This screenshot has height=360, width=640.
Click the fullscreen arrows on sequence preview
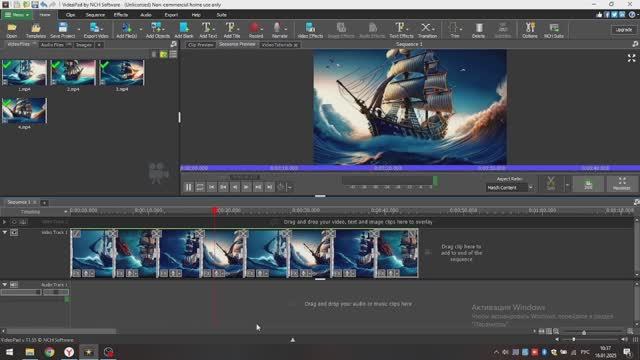(631, 58)
